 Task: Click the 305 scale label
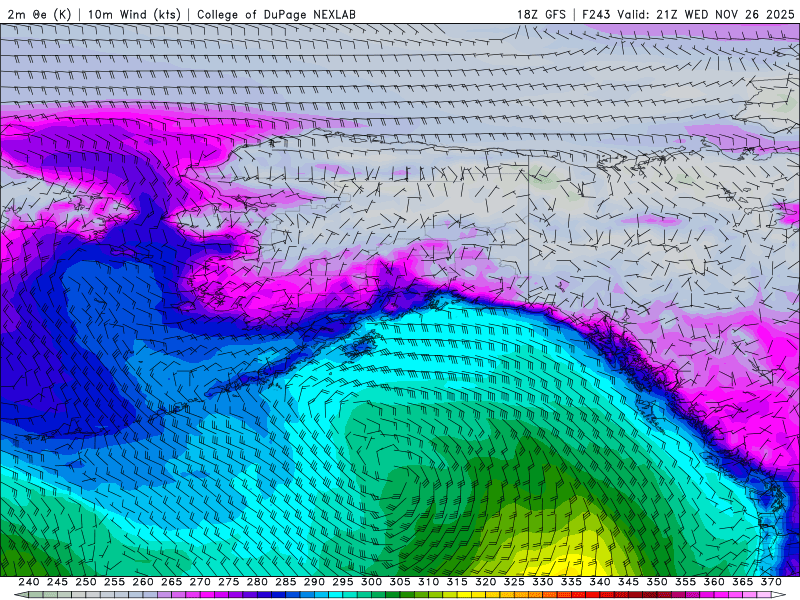tap(400, 582)
